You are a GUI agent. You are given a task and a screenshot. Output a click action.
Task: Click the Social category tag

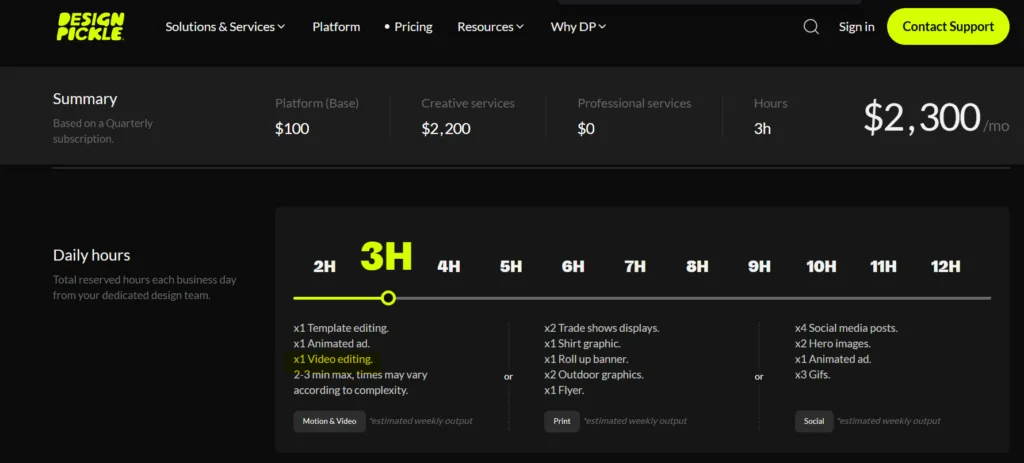click(814, 421)
